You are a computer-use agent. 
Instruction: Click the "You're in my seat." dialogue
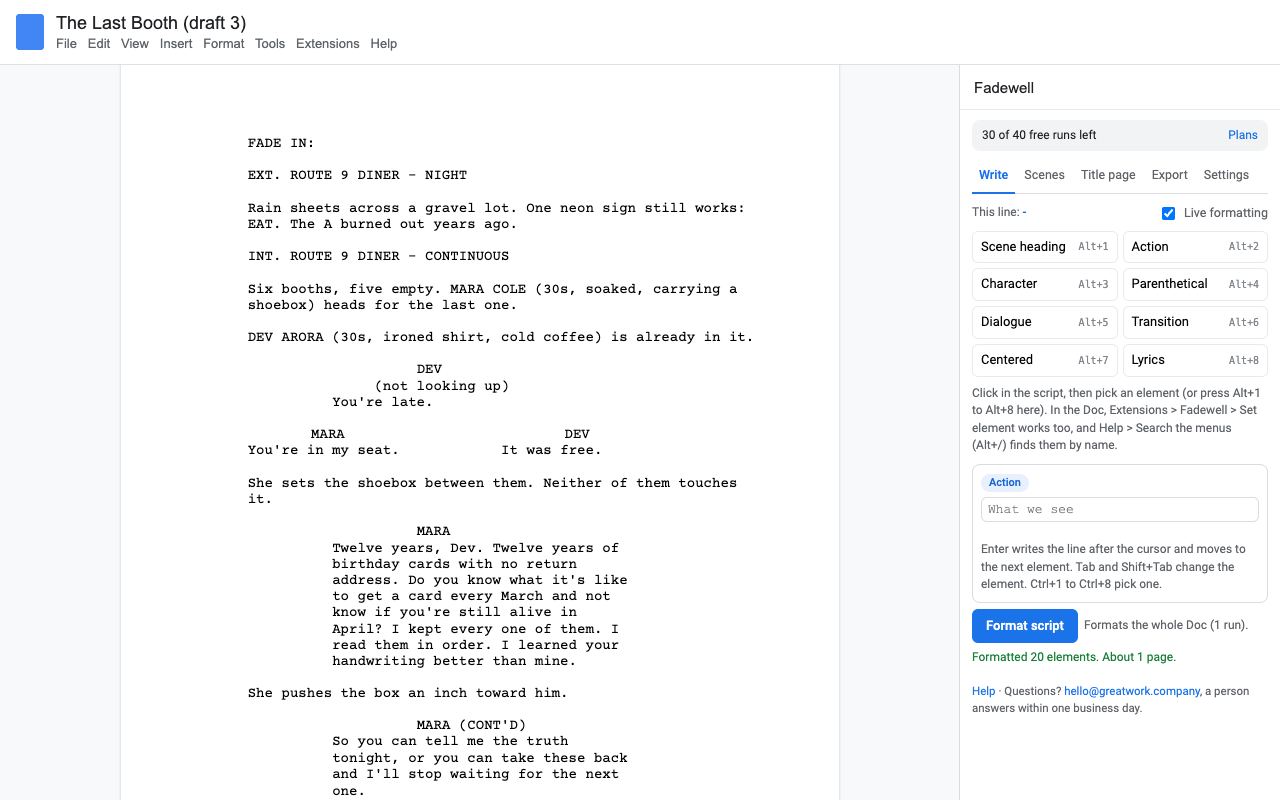(323, 450)
